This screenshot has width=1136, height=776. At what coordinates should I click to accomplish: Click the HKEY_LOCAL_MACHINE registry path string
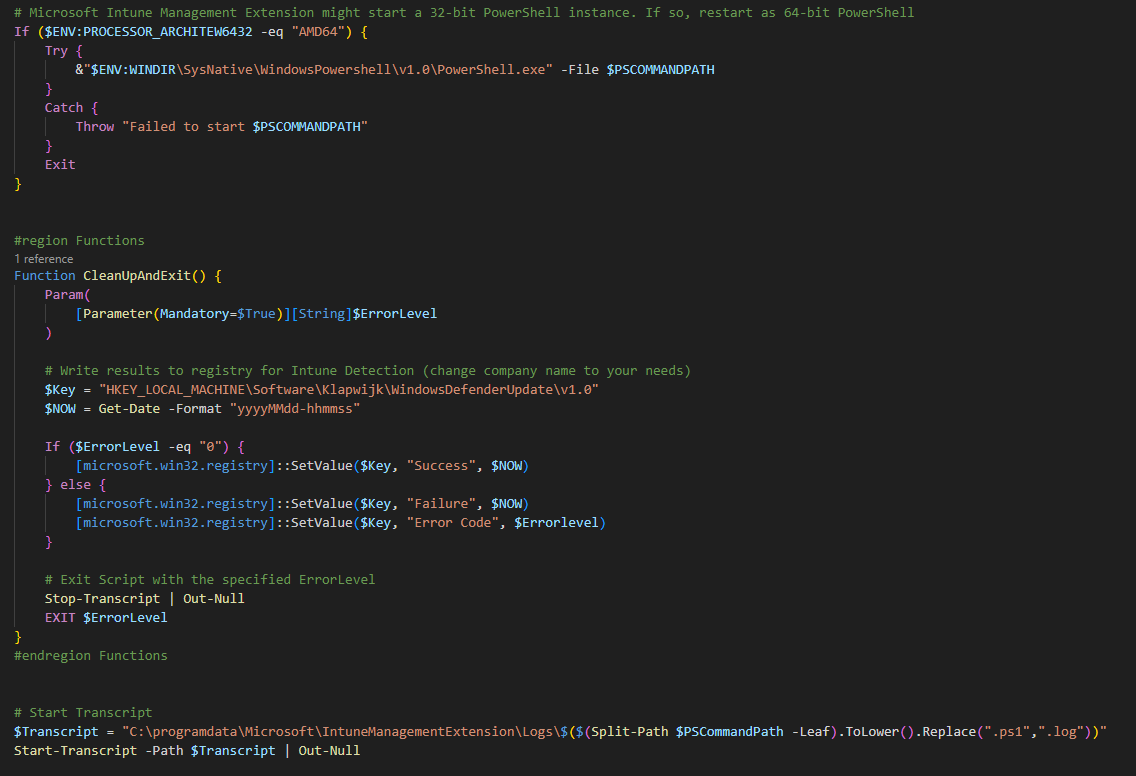point(348,390)
